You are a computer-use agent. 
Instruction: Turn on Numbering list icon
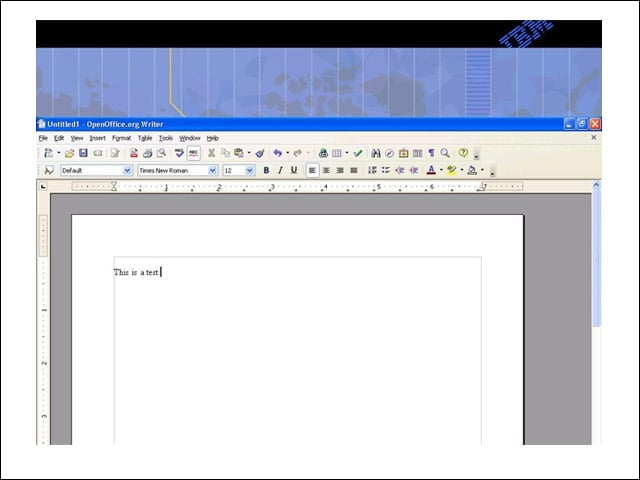(x=372, y=170)
